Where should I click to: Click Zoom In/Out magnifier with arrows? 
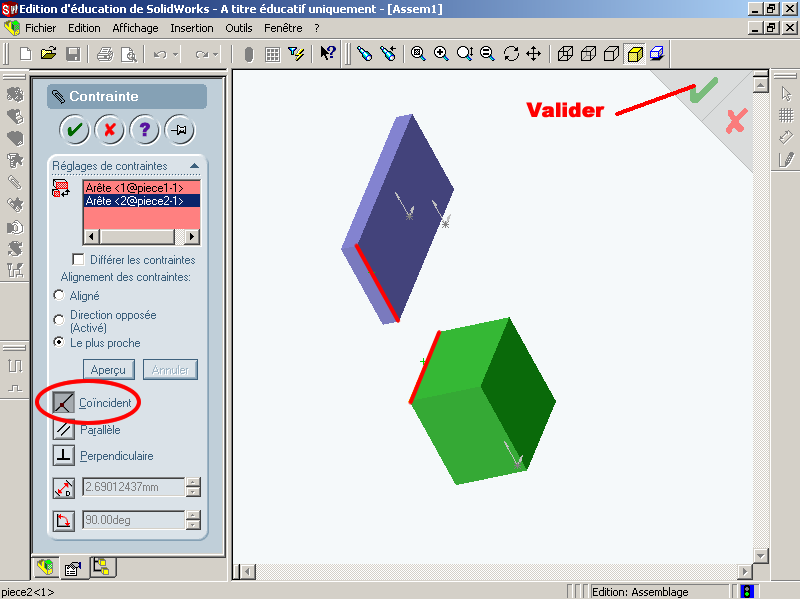coord(464,53)
